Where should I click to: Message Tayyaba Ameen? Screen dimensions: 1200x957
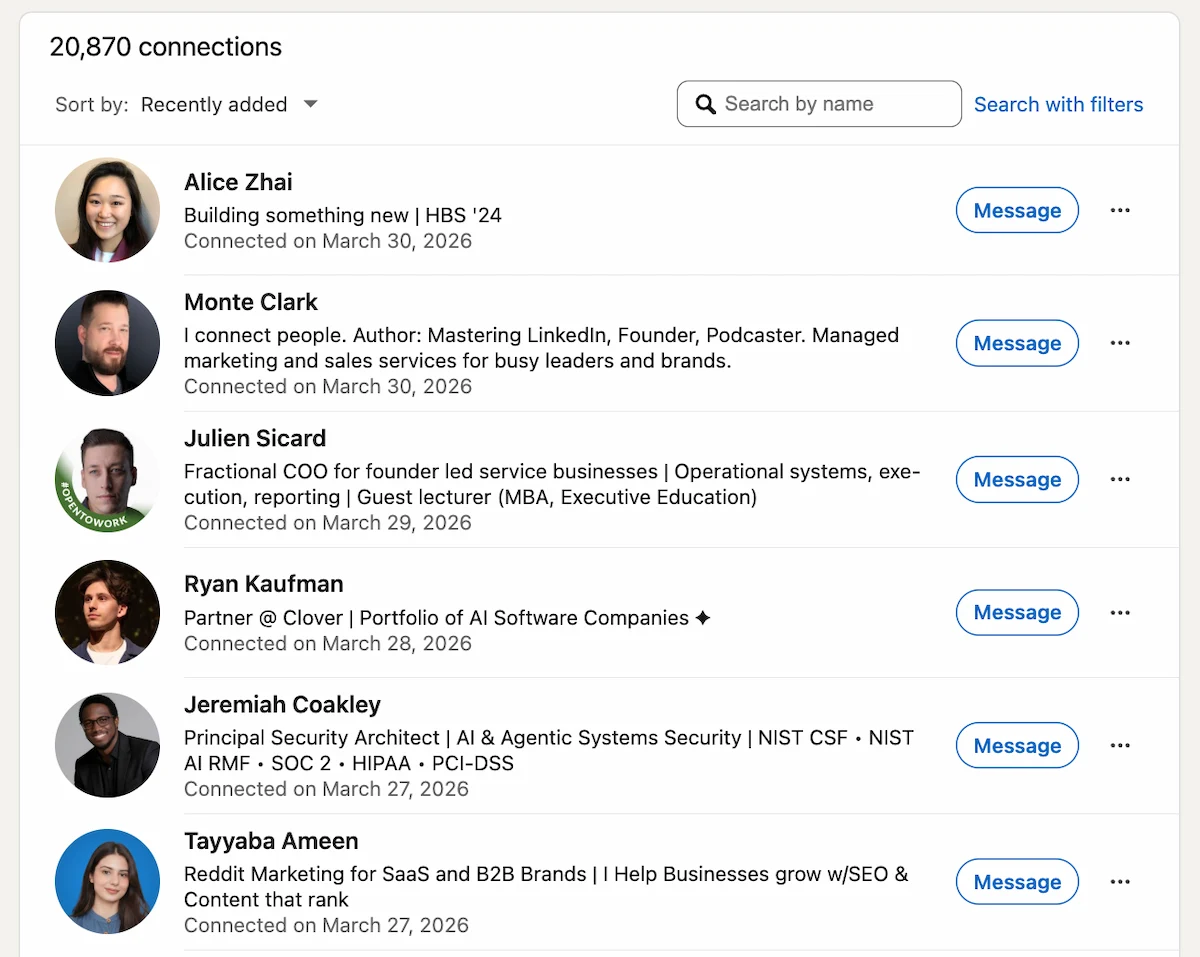pyautogui.click(x=1017, y=881)
